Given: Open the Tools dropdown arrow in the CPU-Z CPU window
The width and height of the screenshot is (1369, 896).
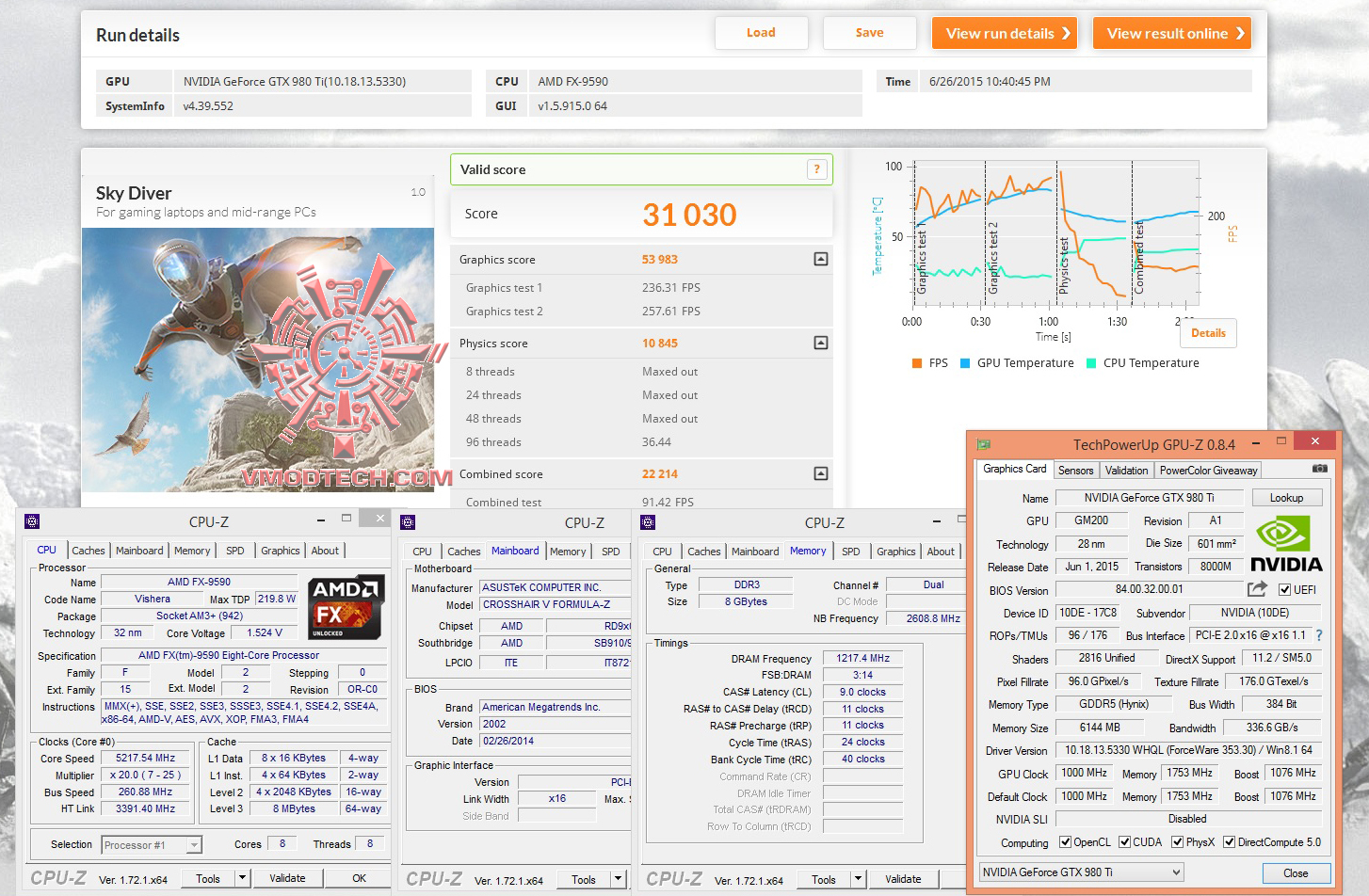Looking at the screenshot, I should pyautogui.click(x=242, y=878).
